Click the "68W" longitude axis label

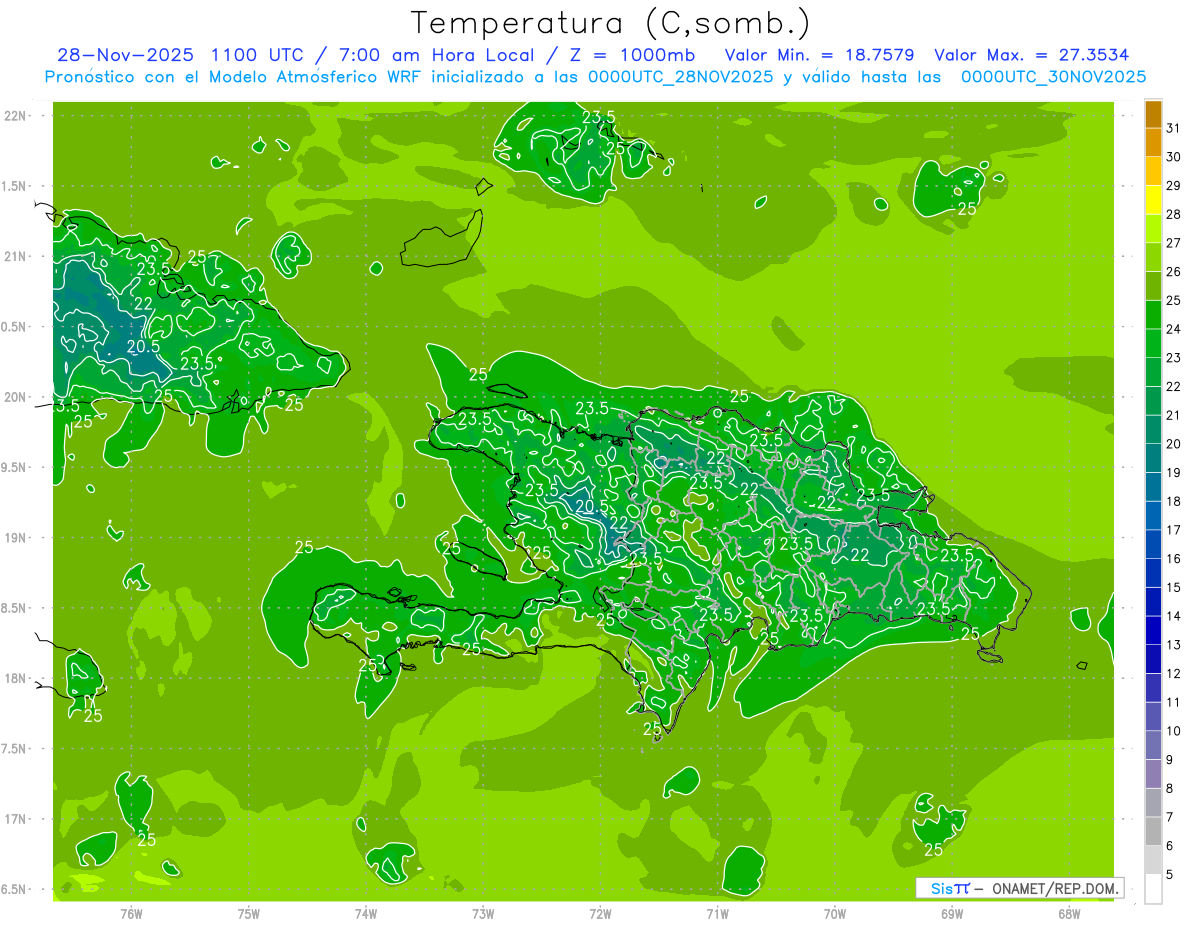pyautogui.click(x=1069, y=913)
